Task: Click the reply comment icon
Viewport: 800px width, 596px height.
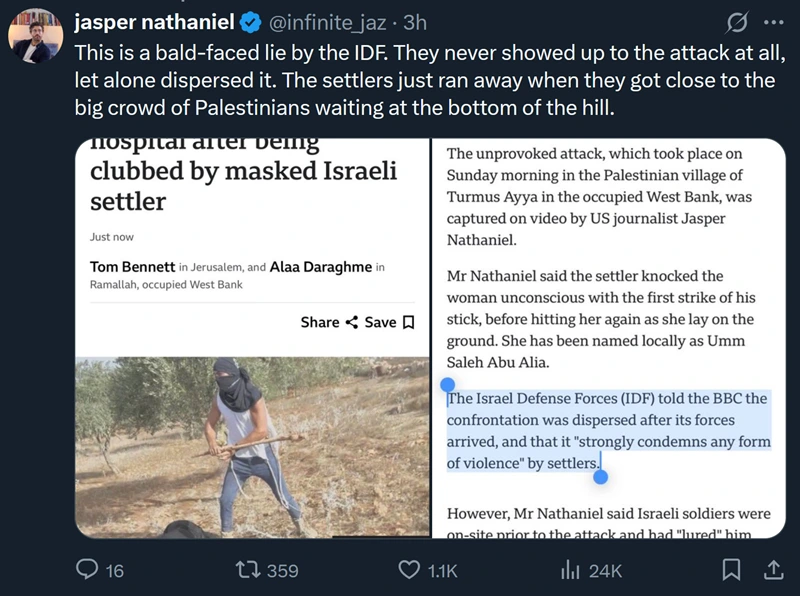Action: [87, 570]
